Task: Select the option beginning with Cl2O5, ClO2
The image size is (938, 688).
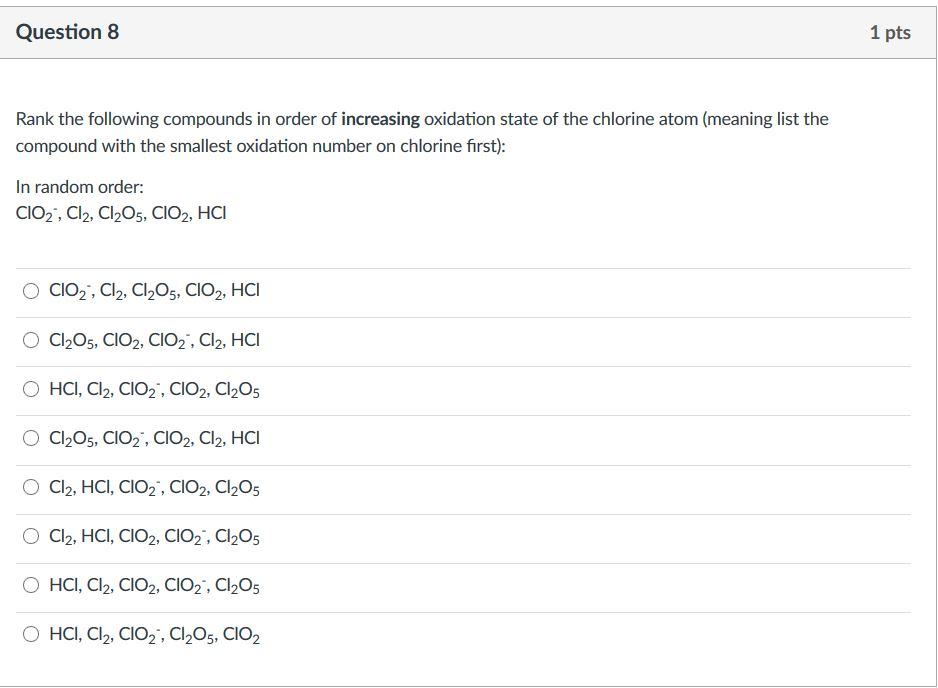Action: pos(29,341)
